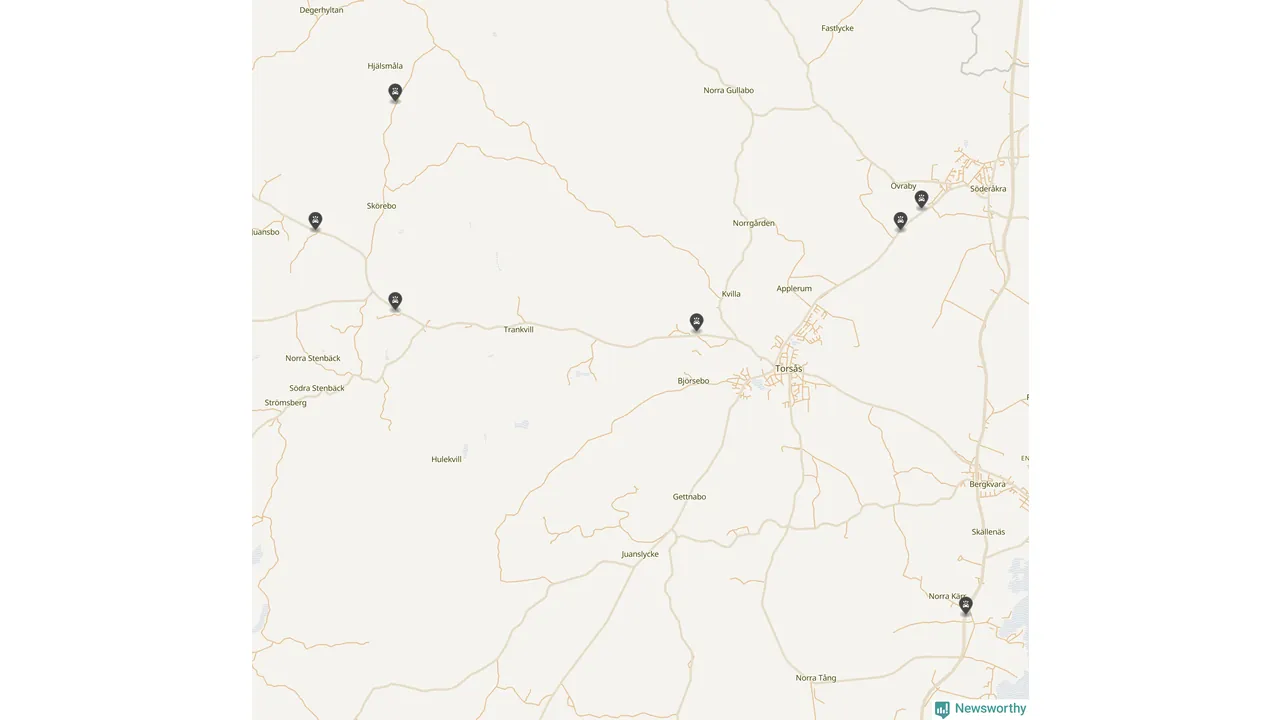Select the Gettnabo place label
1280x720 pixels.
pyautogui.click(x=689, y=496)
